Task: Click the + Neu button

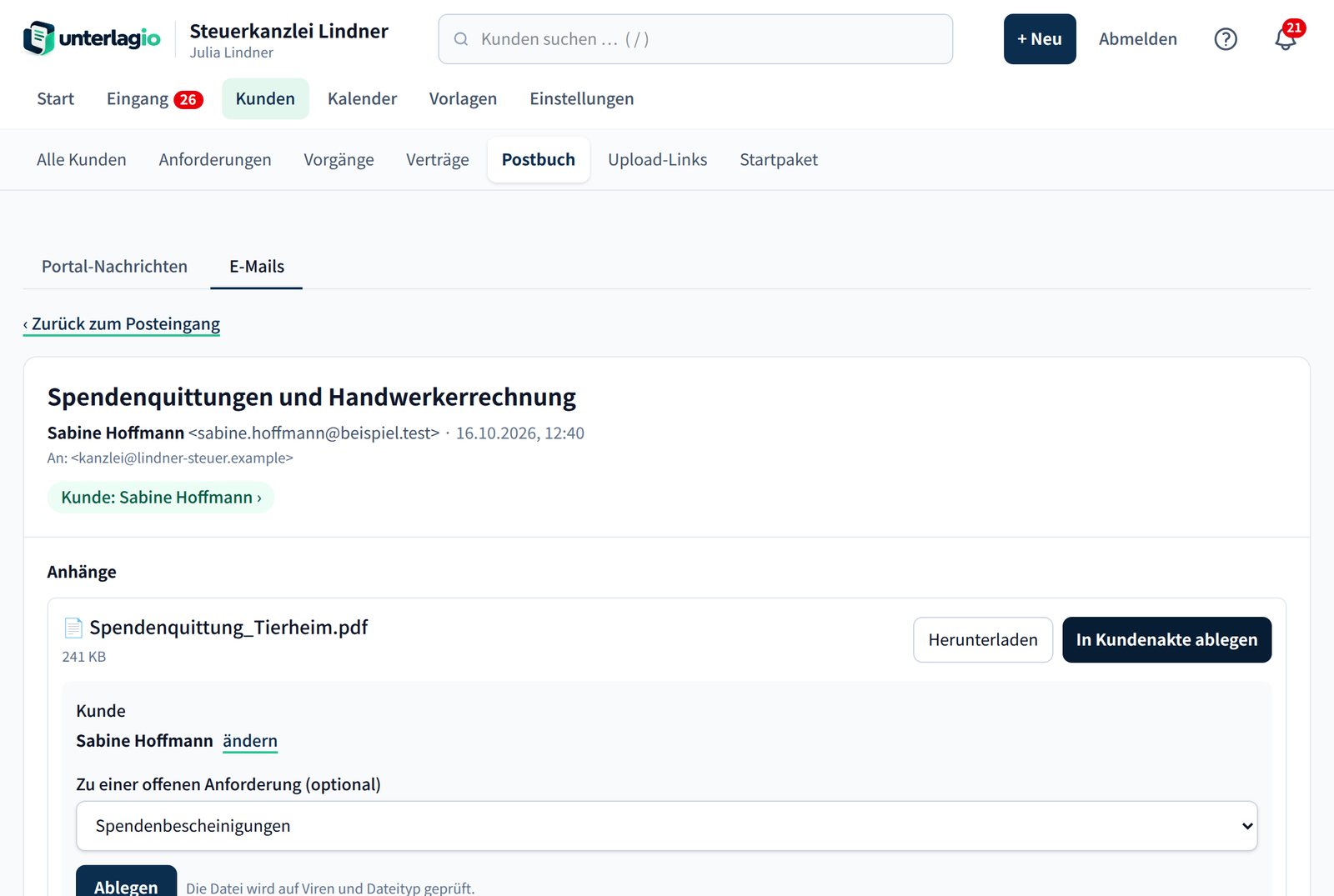Action: [1040, 39]
